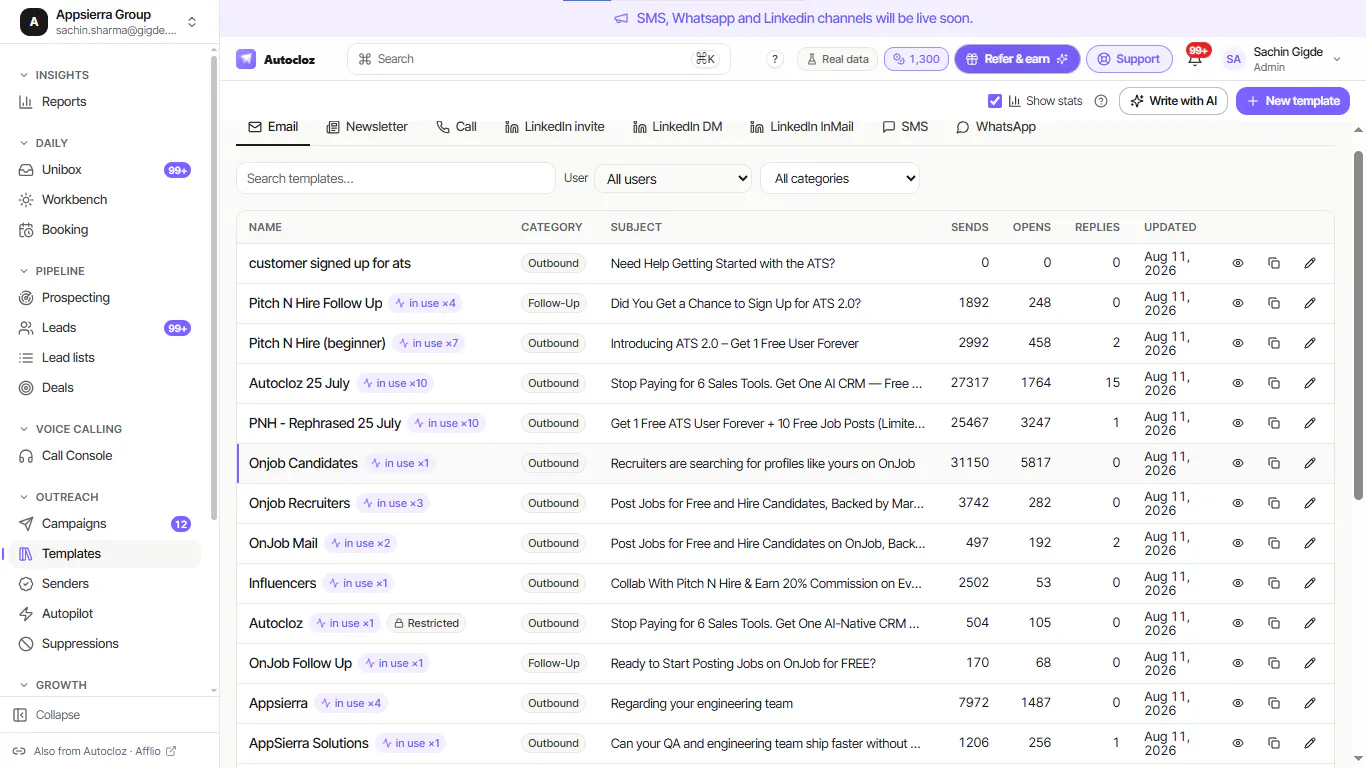Click the Refer & earn button
The width and height of the screenshot is (1366, 768).
pos(1017,59)
